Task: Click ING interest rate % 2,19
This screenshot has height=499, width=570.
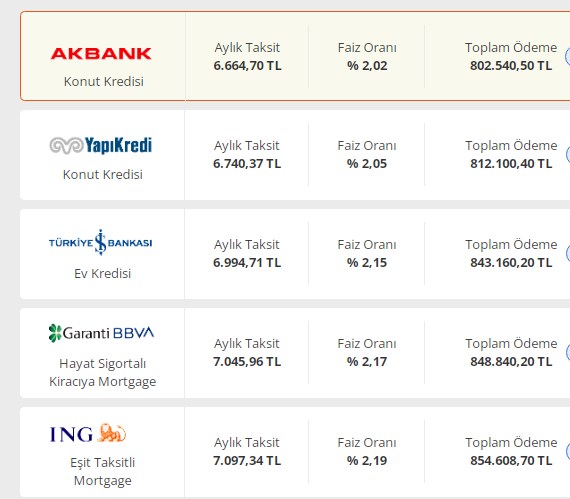Action: [x=367, y=461]
